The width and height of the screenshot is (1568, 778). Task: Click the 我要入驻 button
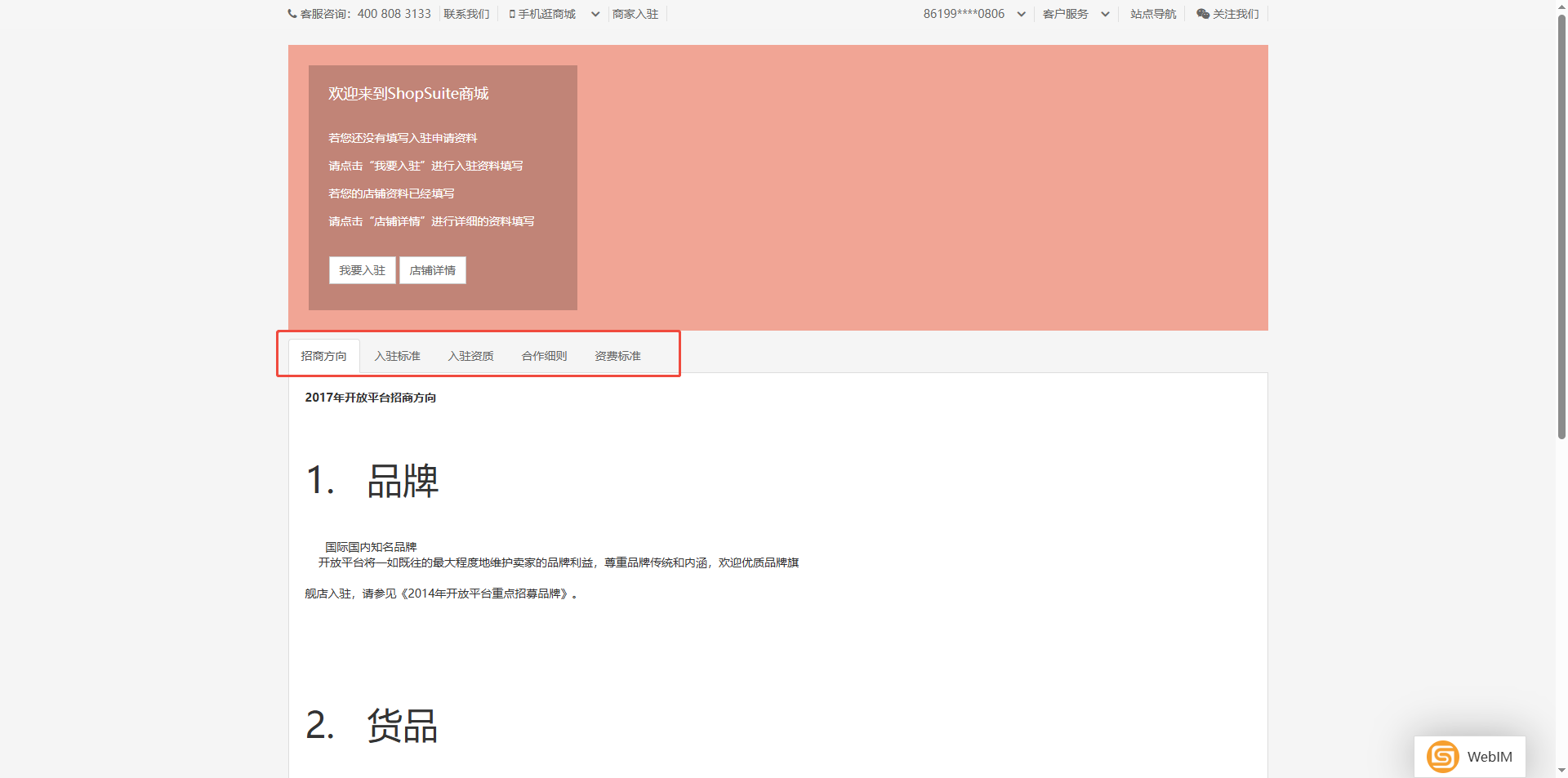(362, 270)
